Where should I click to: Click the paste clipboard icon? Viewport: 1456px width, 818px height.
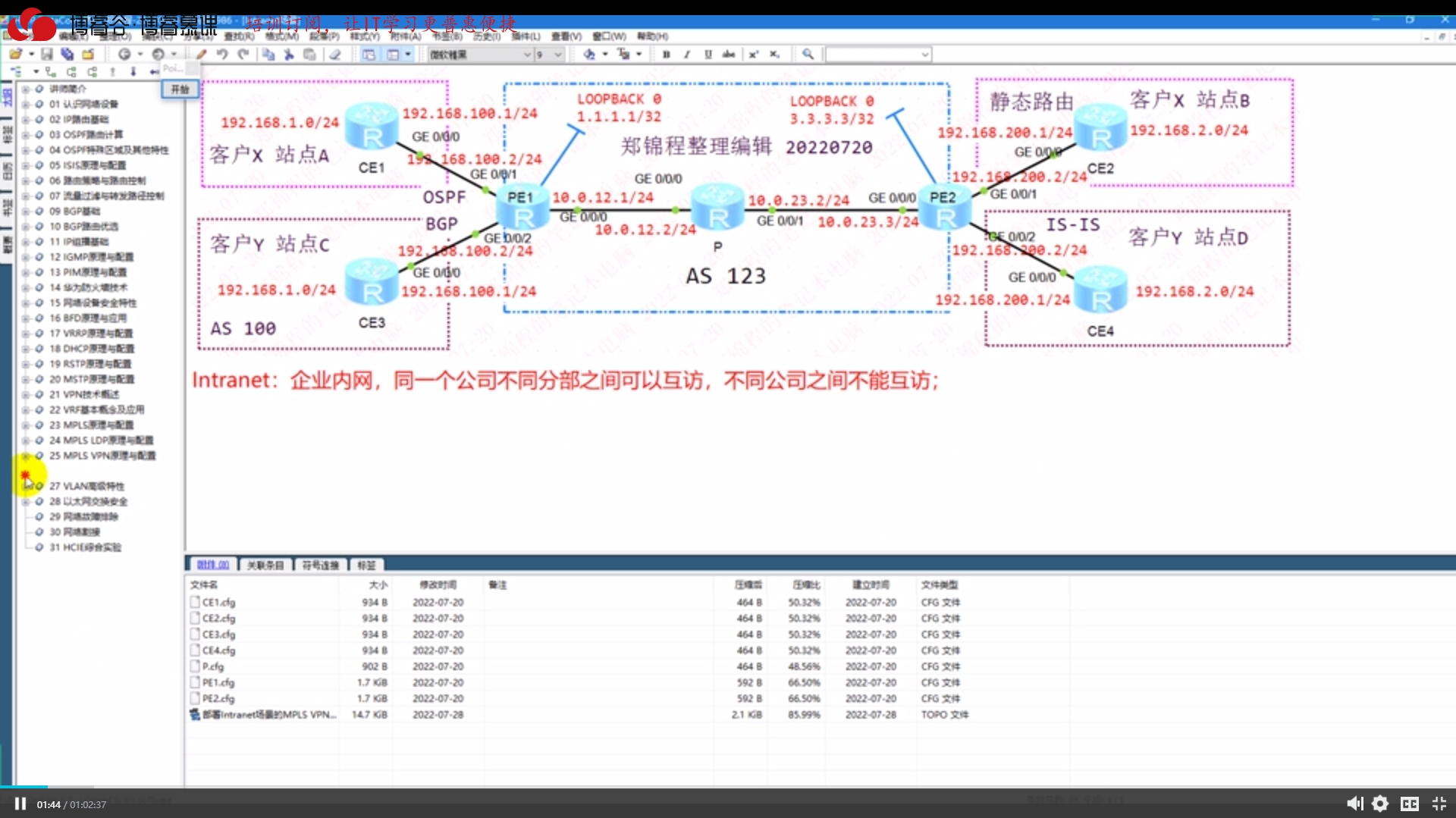pos(309,54)
